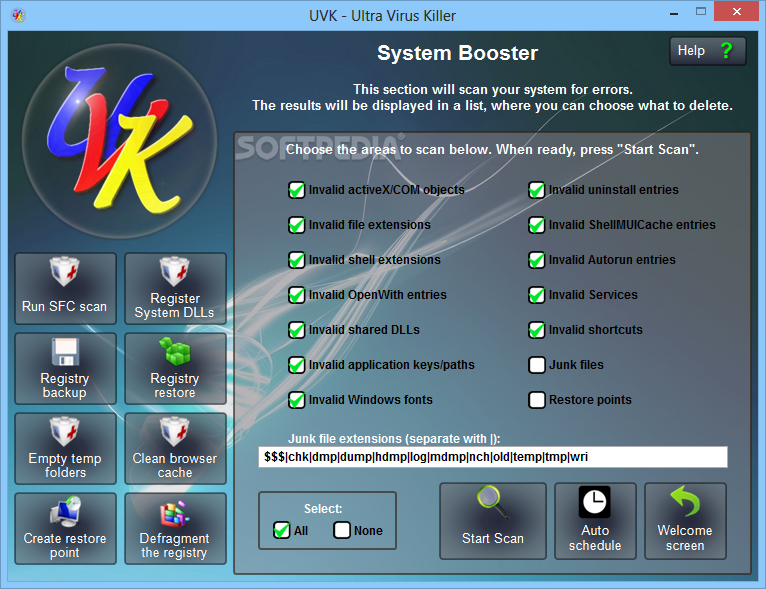Click the Clean browser cache shield icon
This screenshot has height=589, width=766.
click(x=174, y=431)
